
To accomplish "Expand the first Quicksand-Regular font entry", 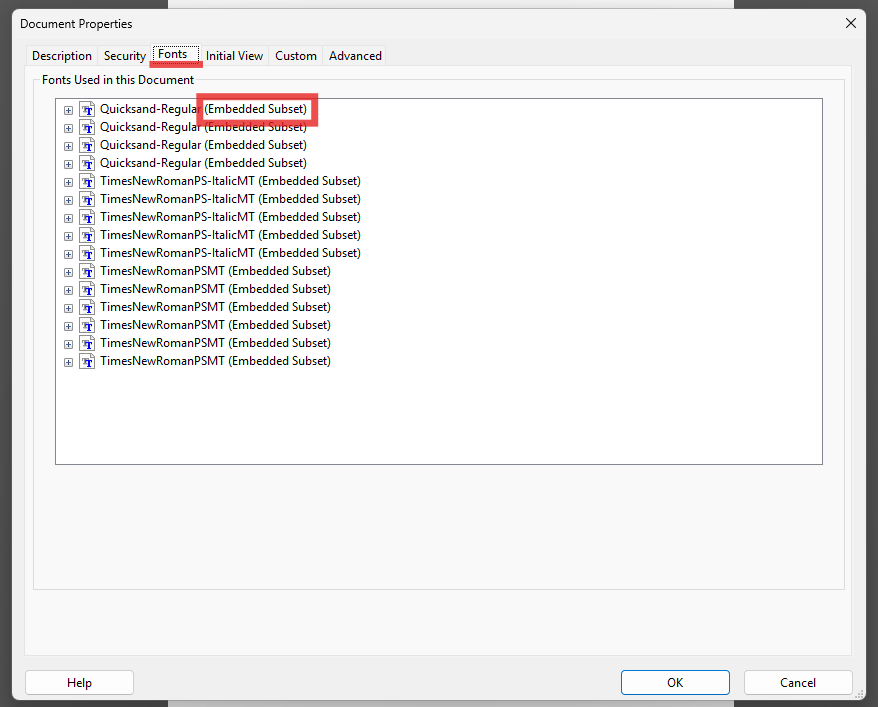I will click(68, 110).
